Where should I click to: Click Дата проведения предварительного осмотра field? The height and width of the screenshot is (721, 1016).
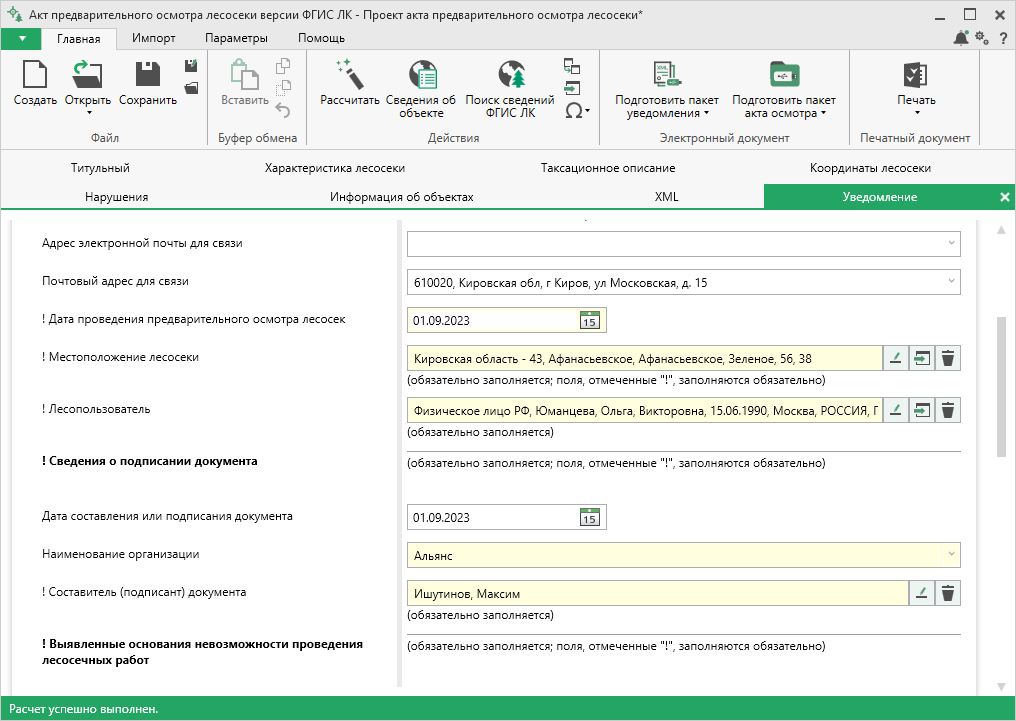point(507,320)
